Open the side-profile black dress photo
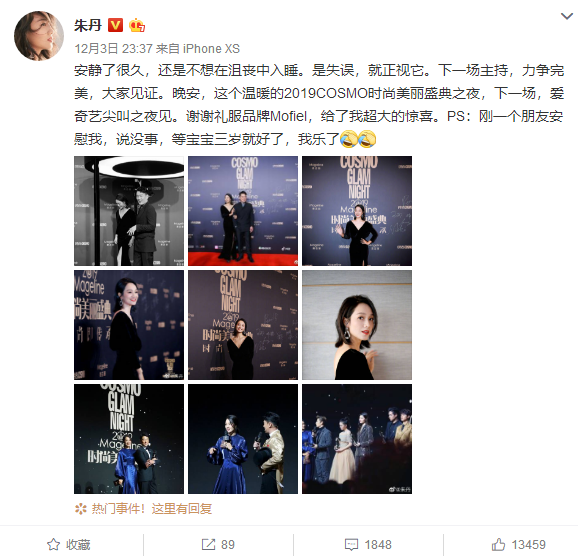The height and width of the screenshot is (557, 578). point(129,325)
